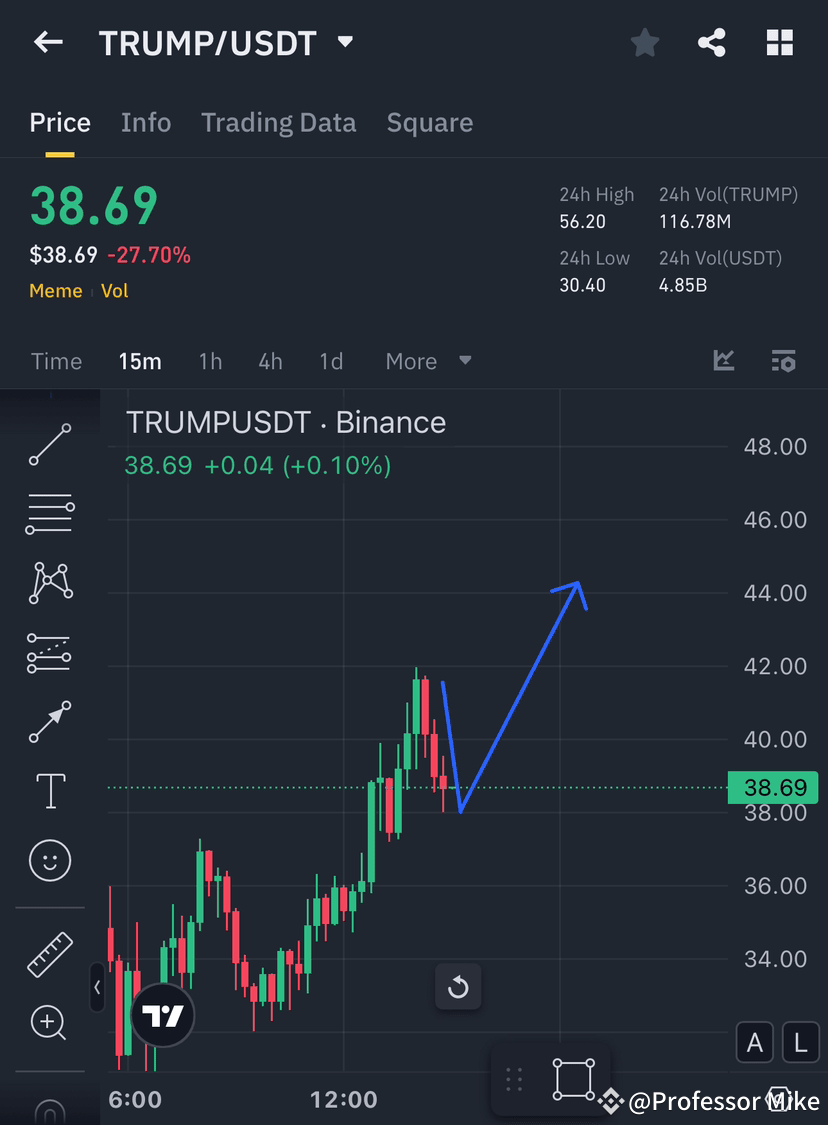Viewport: 828px width, 1125px height.
Task: Switch to the Trading Data tab
Action: pos(278,122)
